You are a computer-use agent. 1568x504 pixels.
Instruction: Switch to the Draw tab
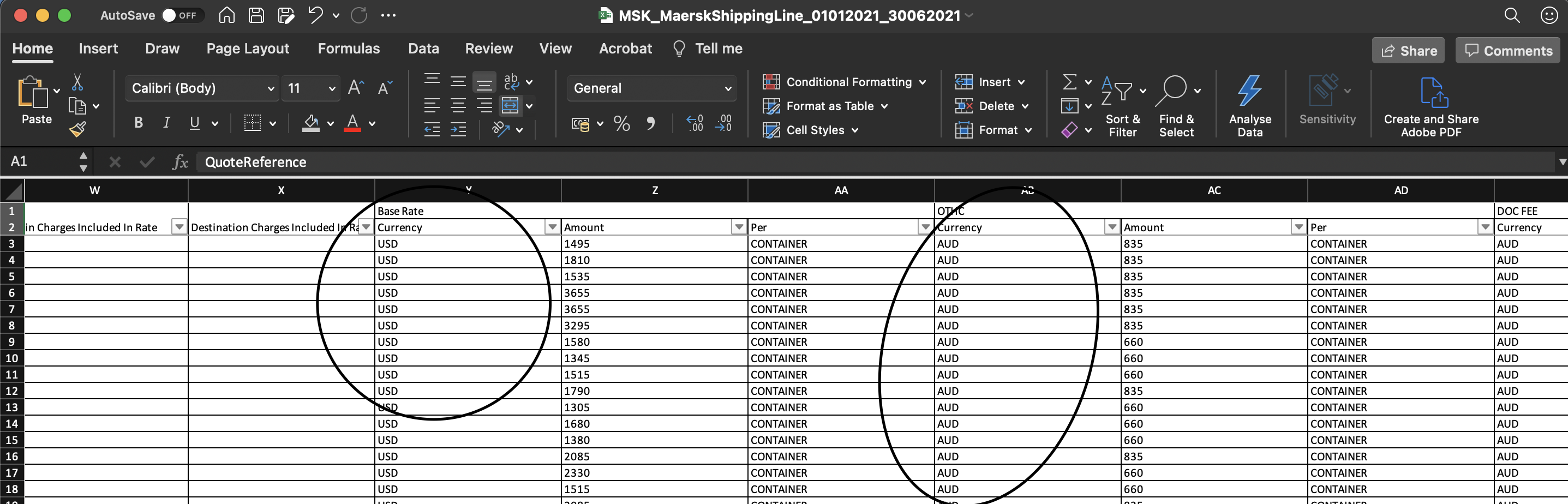(x=162, y=49)
